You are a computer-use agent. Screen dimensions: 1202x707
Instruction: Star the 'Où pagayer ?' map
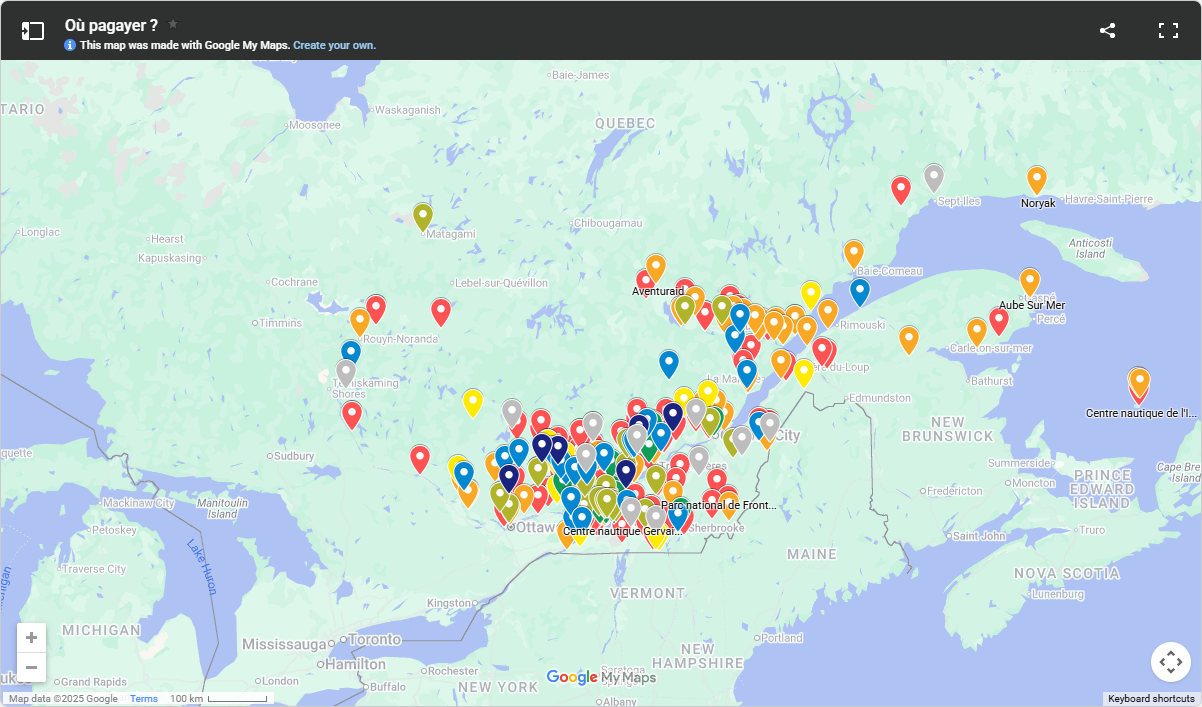[173, 24]
